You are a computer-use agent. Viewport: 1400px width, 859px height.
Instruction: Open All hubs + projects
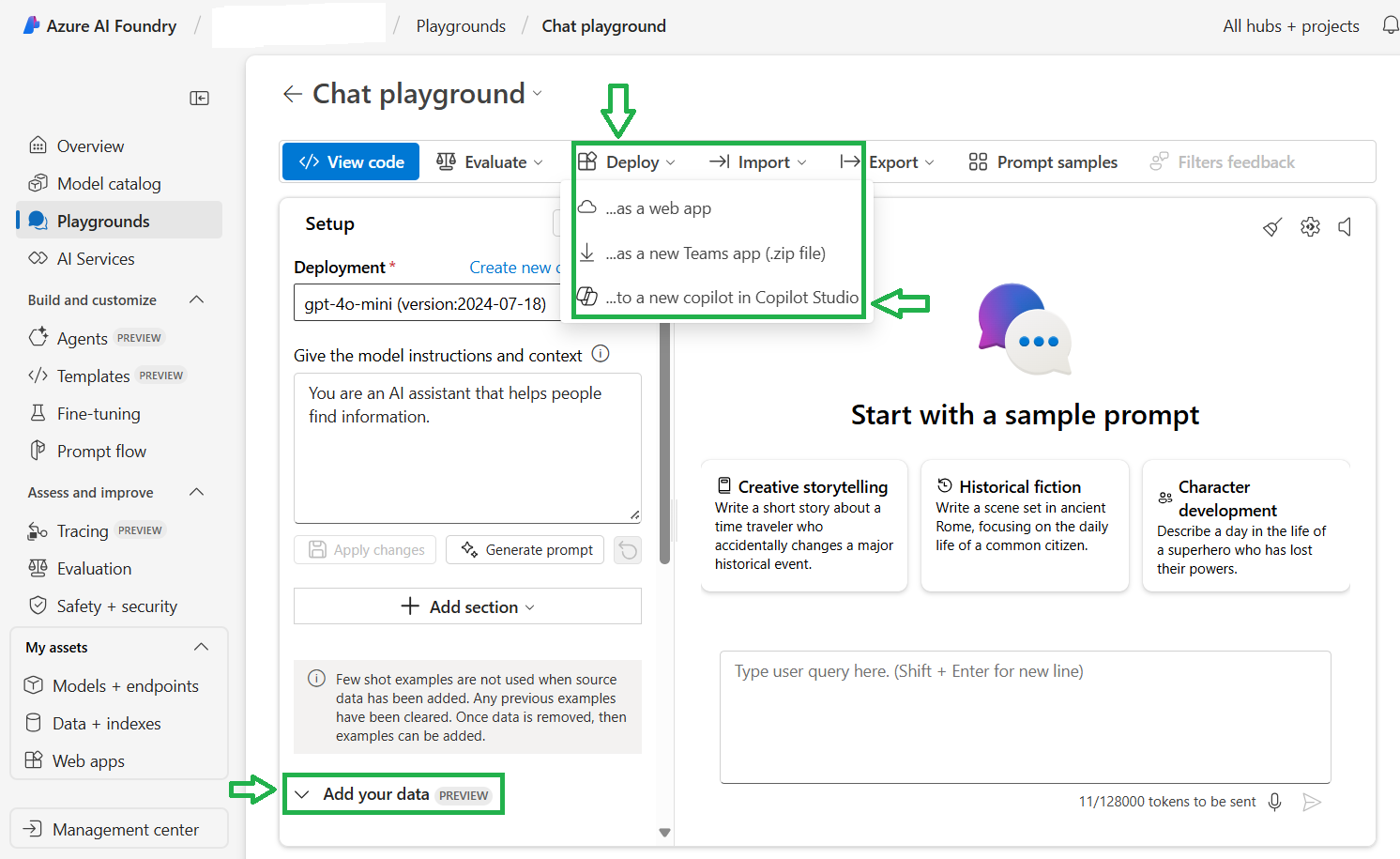click(1291, 26)
